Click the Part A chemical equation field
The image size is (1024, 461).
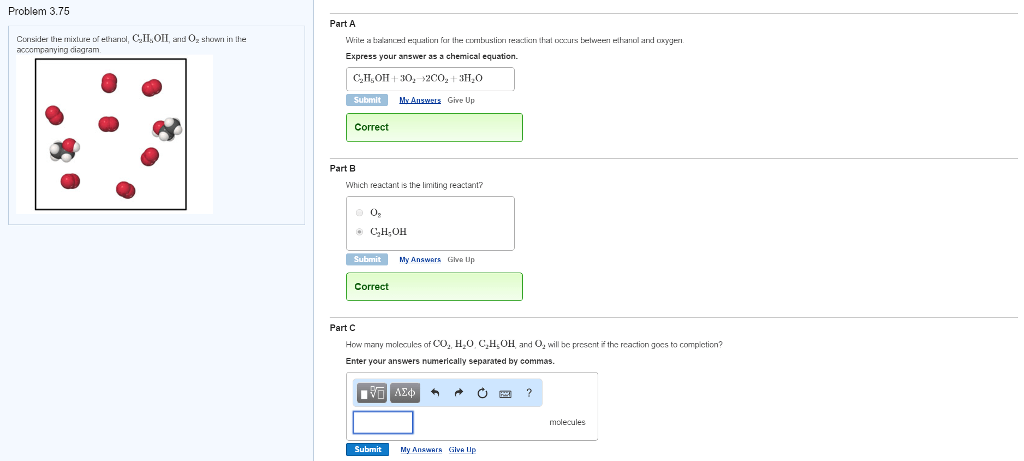[430, 78]
